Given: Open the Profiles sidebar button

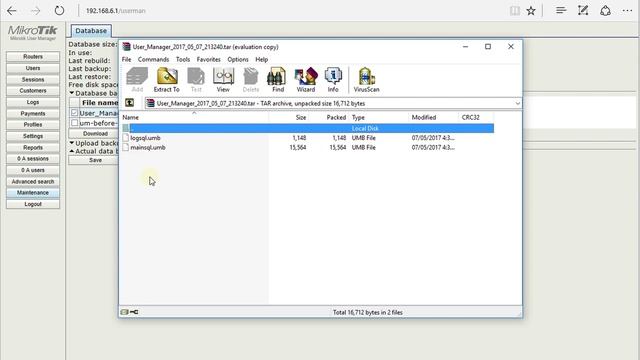Looking at the screenshot, I should (33, 124).
